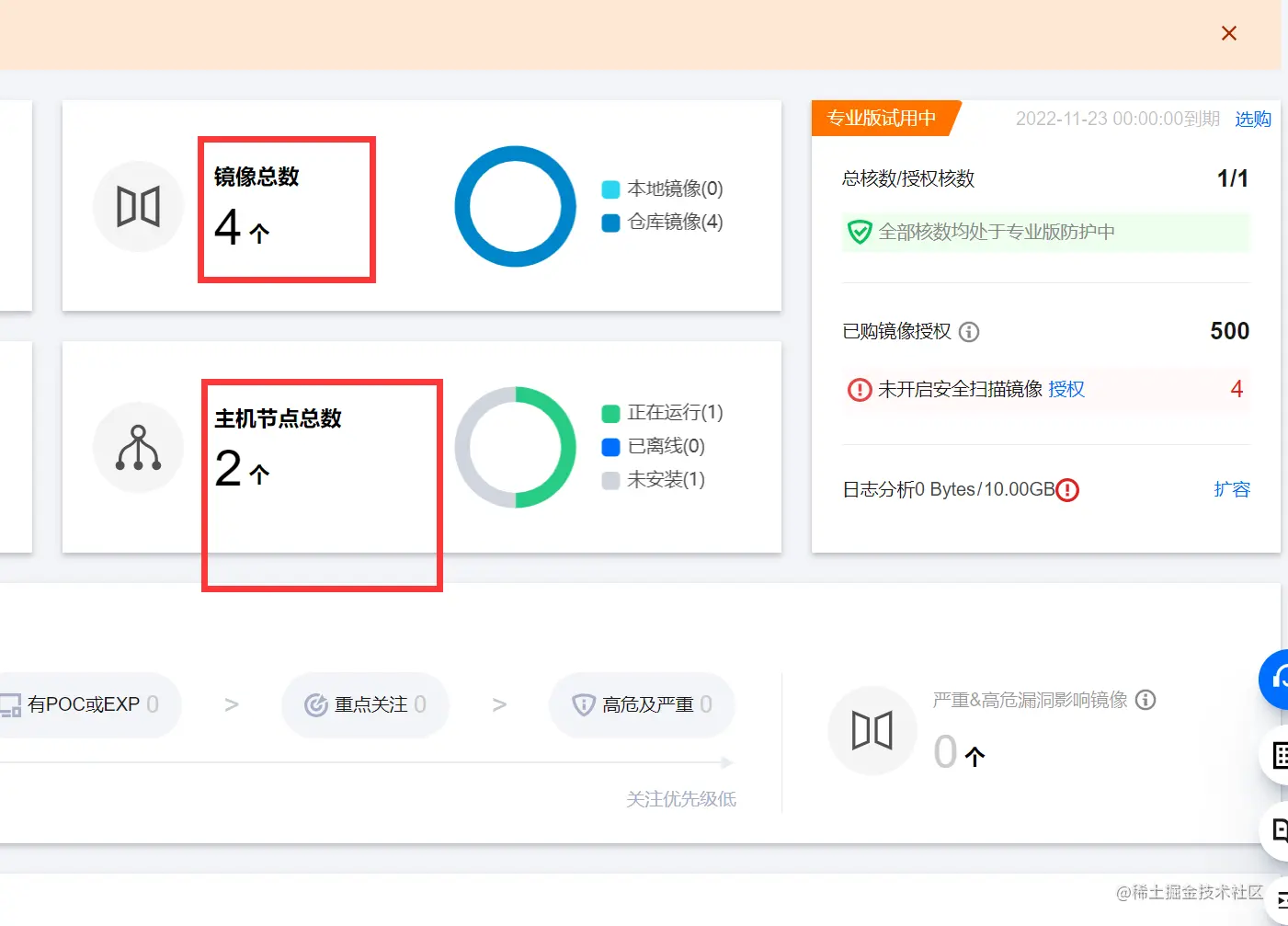1288x926 pixels.
Task: Click the 重点关注 target icon
Action: (316, 705)
